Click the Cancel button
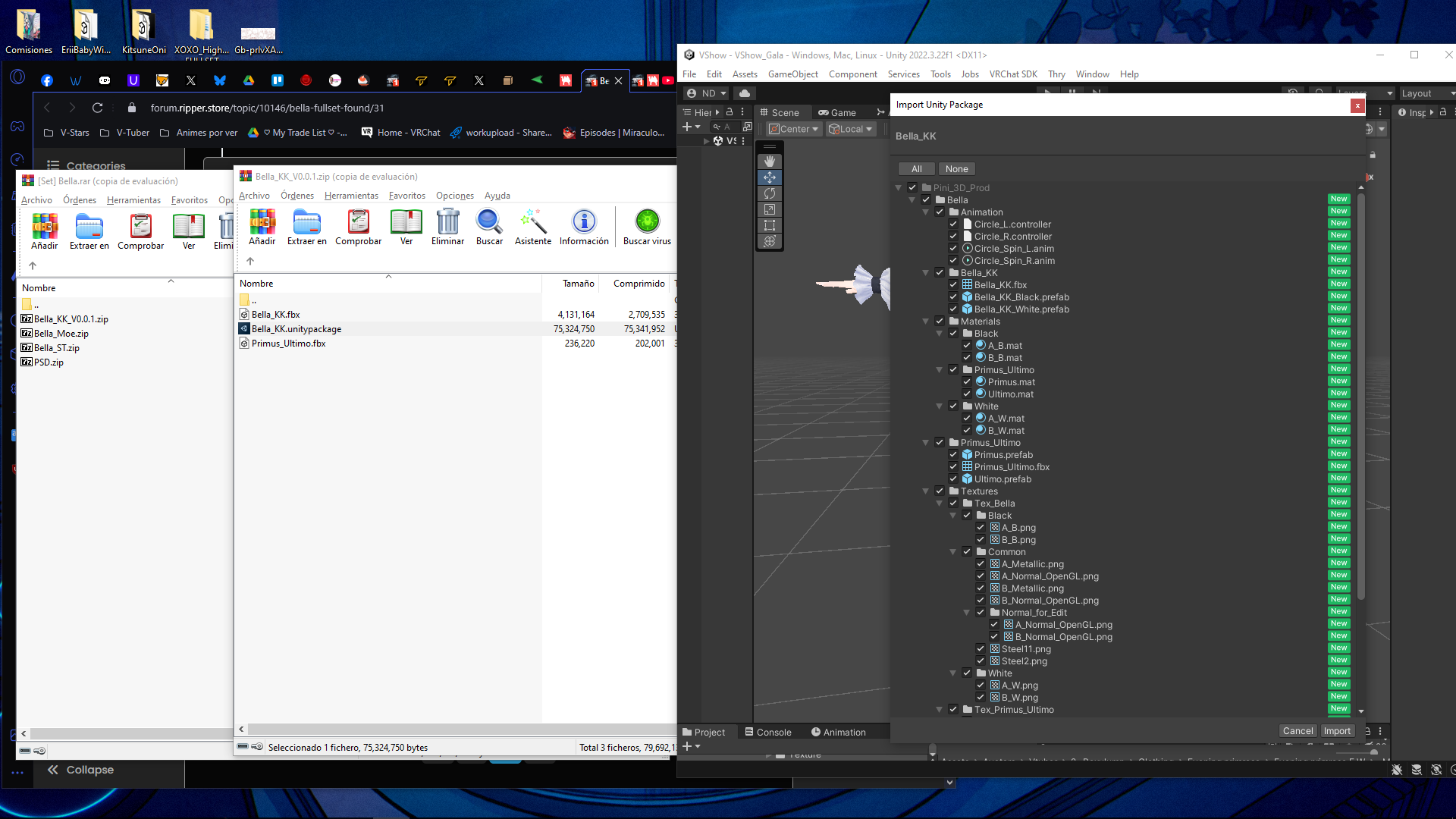Viewport: 1456px width, 819px height. click(x=1298, y=731)
